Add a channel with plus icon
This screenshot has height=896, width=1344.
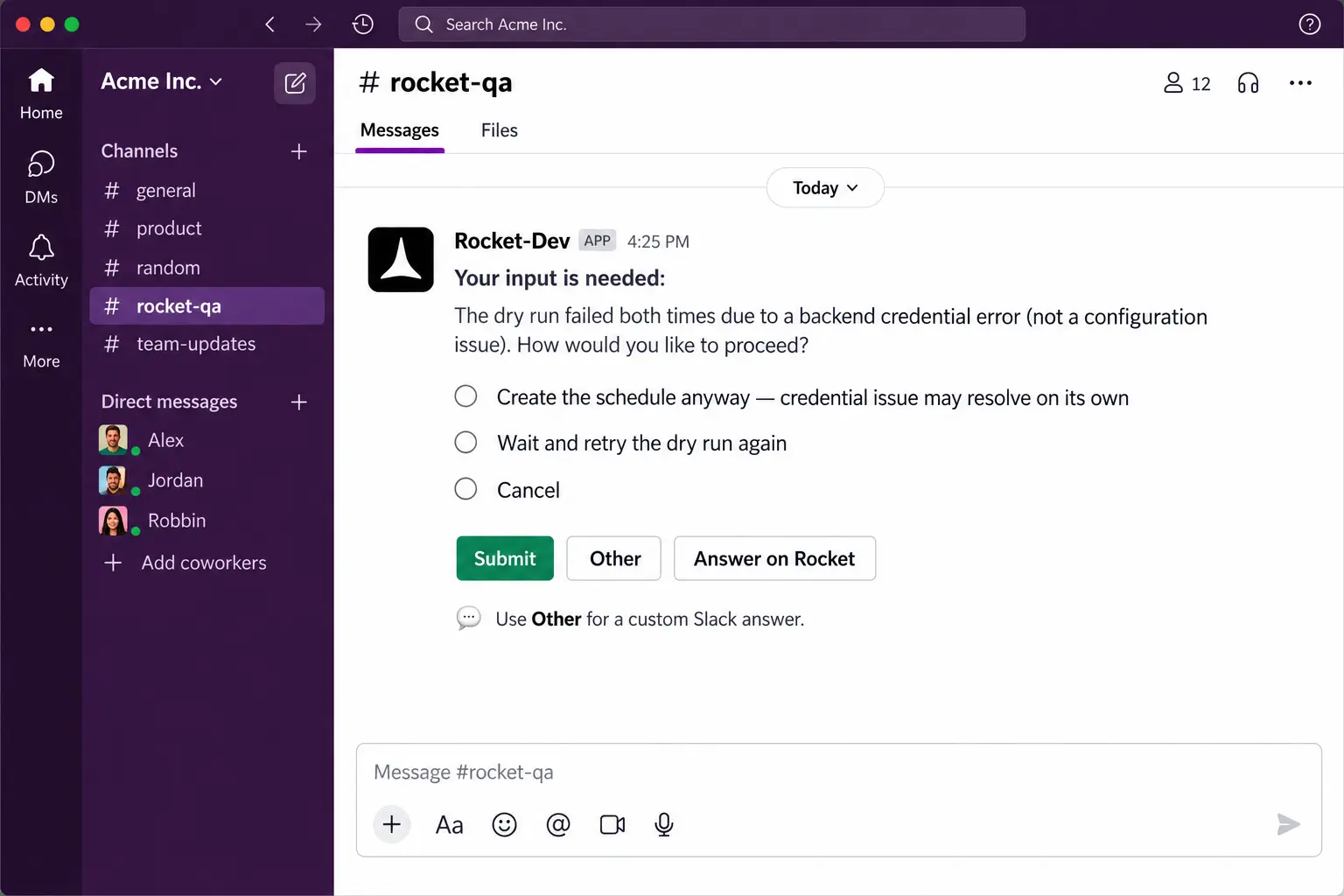(298, 151)
